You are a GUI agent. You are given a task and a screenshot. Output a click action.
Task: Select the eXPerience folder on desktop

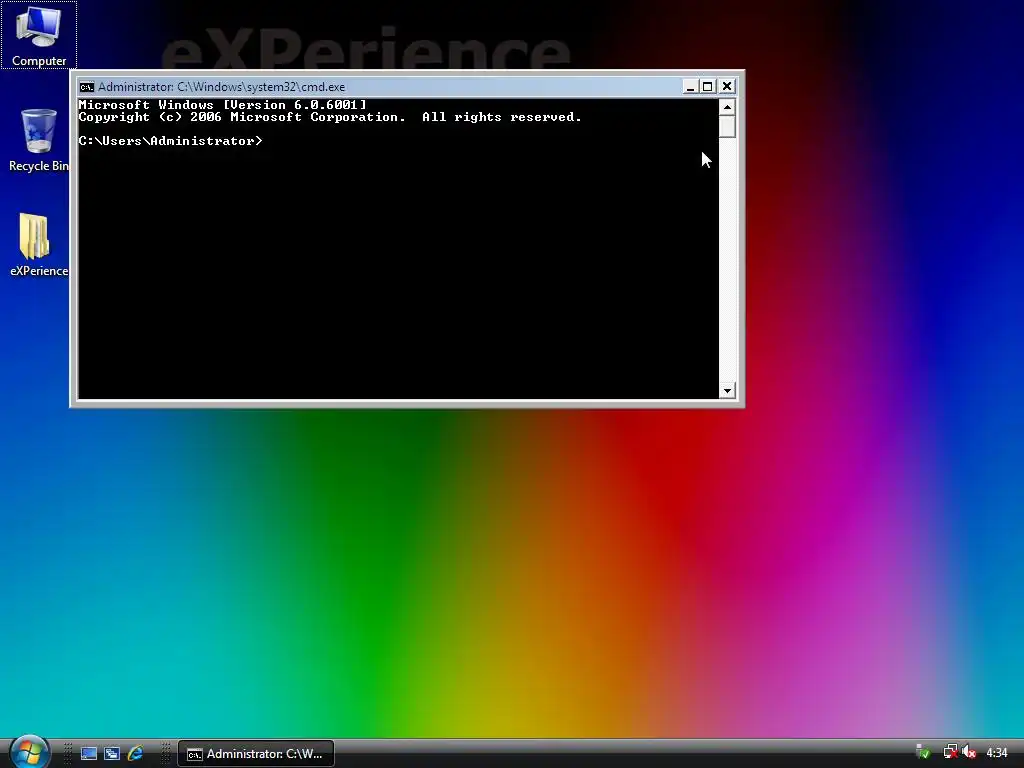[x=39, y=245]
